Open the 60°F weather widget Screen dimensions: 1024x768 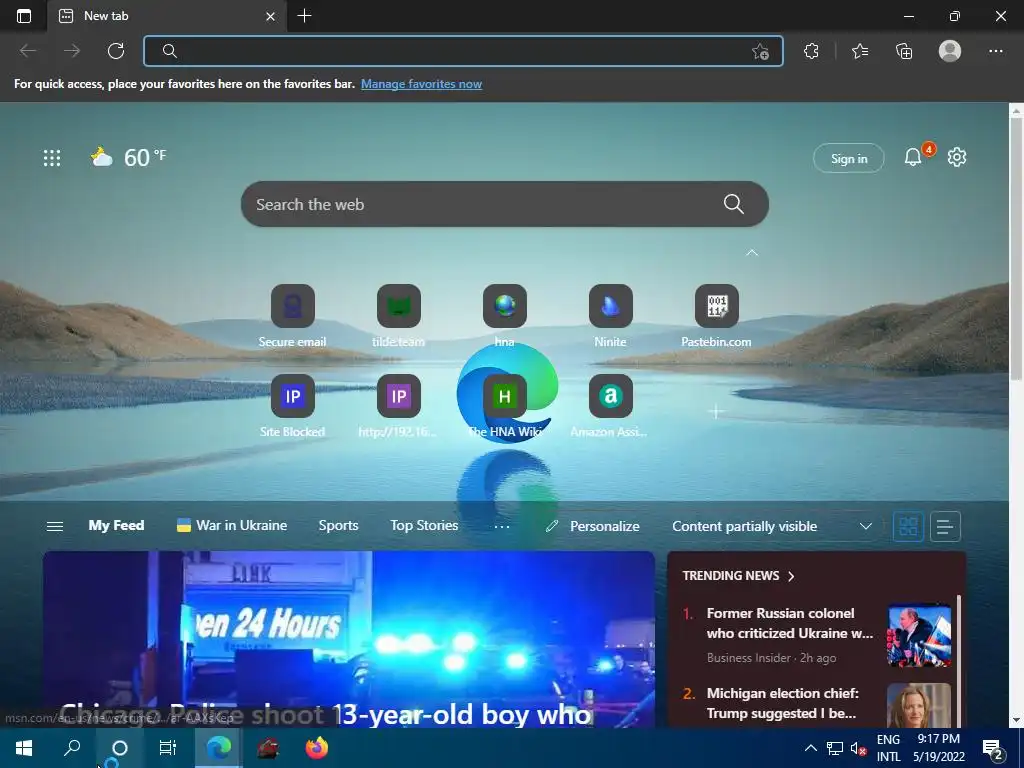tap(129, 157)
